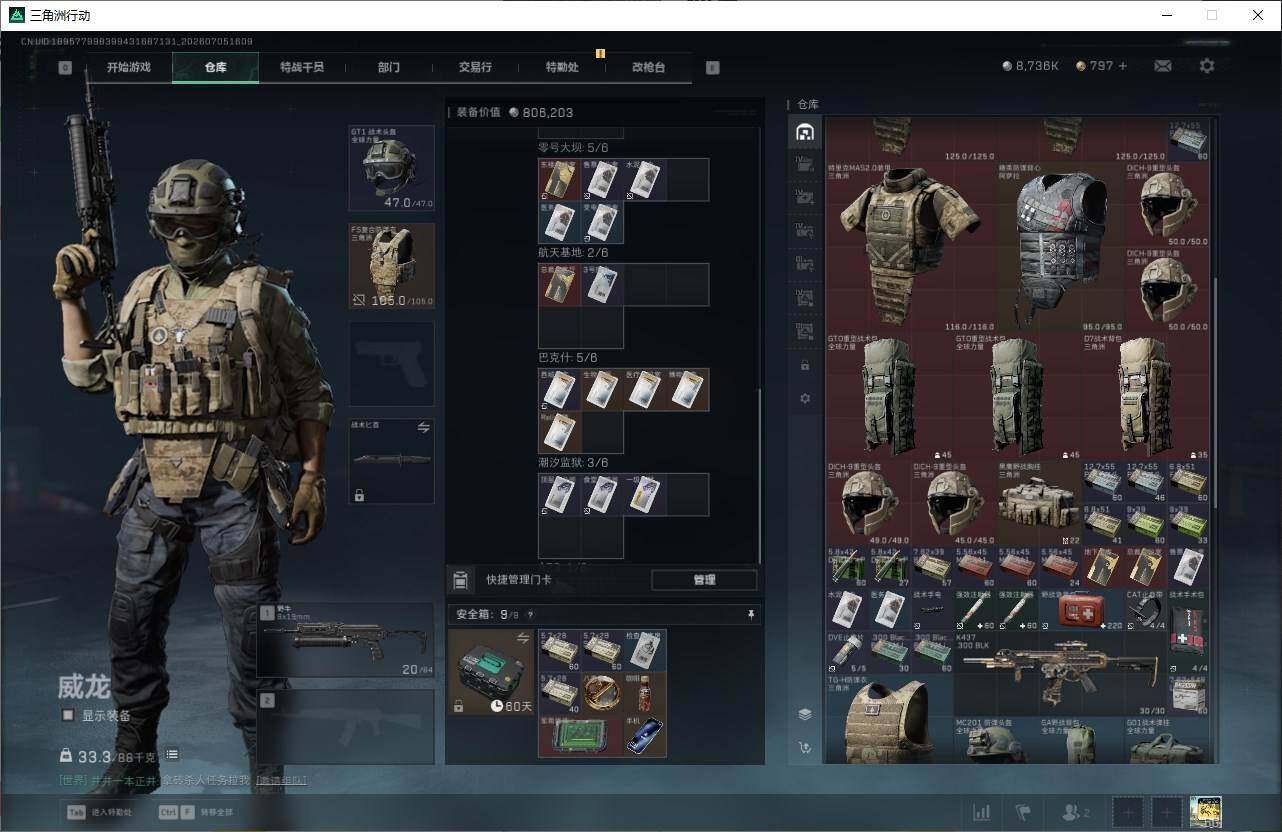Viewport: 1282px width, 832px height.
Task: Select the TG-H防弹衣 body armor
Action: point(890,718)
